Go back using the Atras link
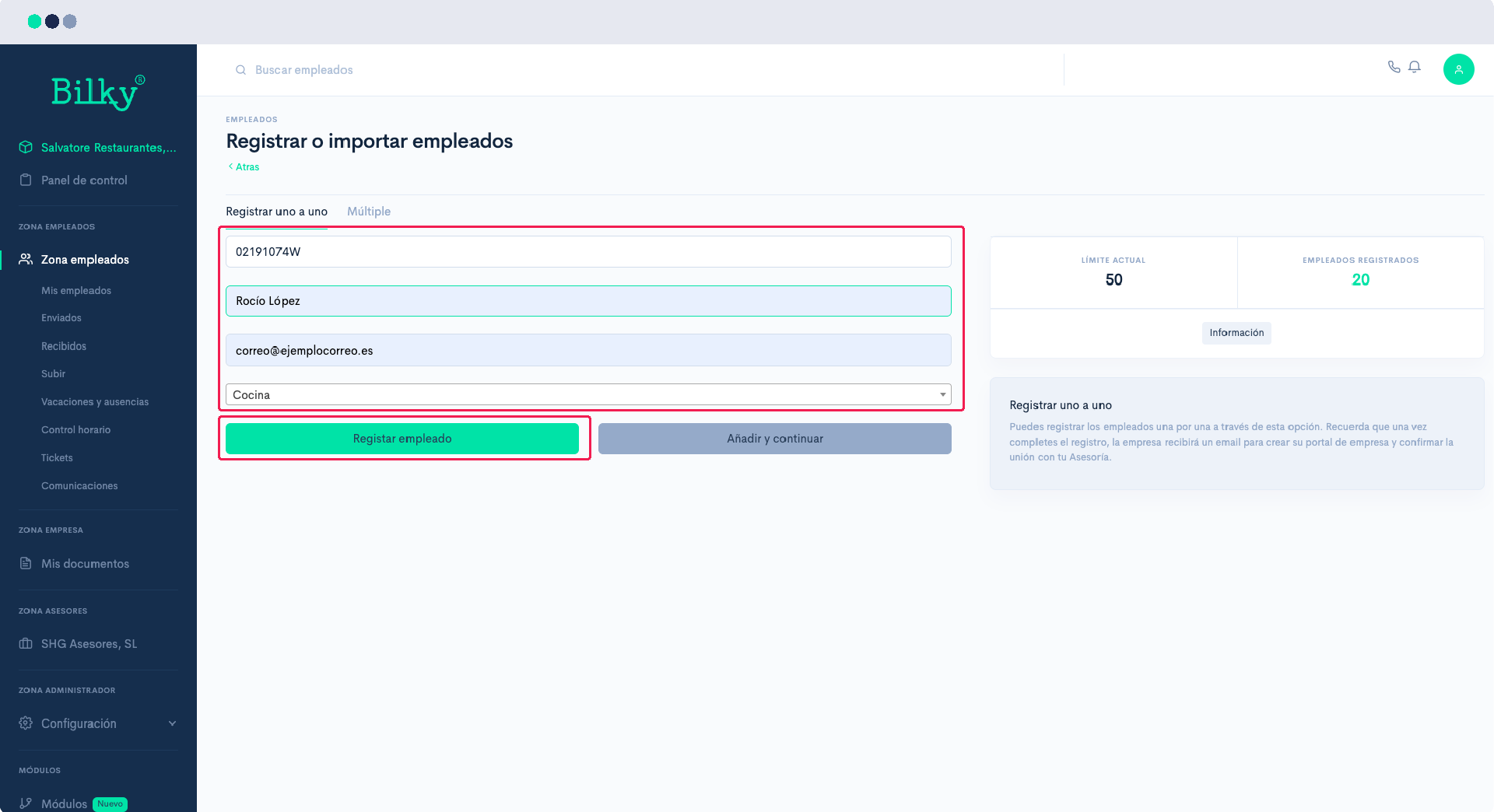The height and width of the screenshot is (812, 1494). (243, 166)
